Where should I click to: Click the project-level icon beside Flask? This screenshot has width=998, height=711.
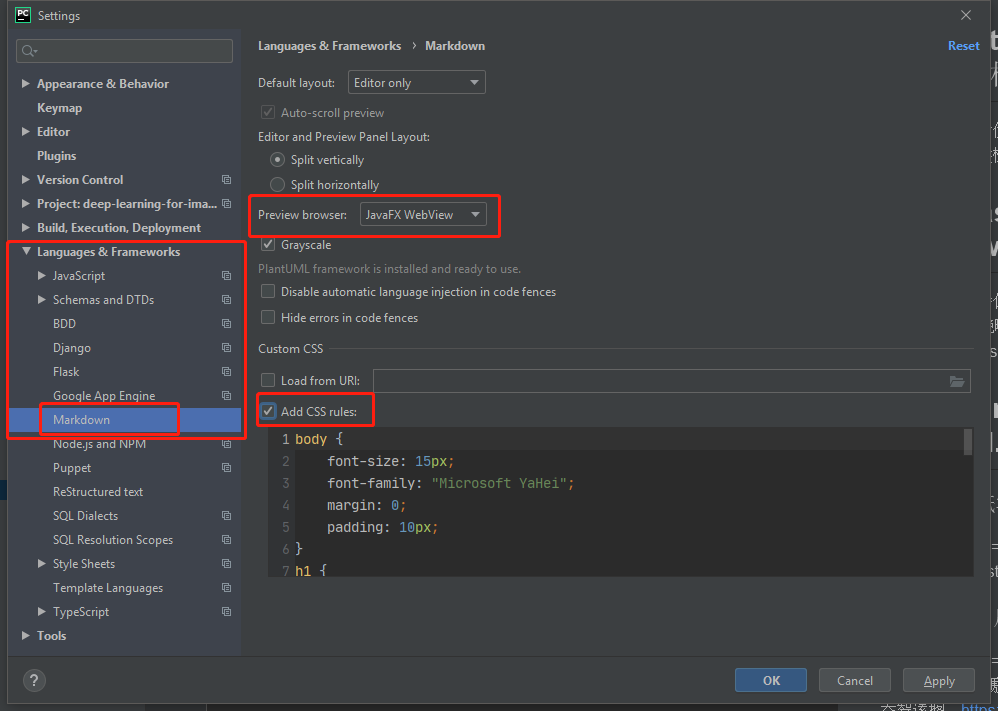coord(227,372)
